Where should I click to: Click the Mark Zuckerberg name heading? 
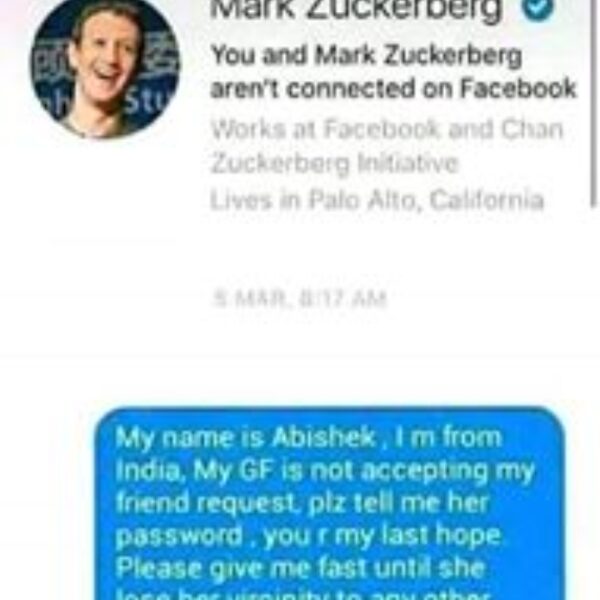point(356,8)
